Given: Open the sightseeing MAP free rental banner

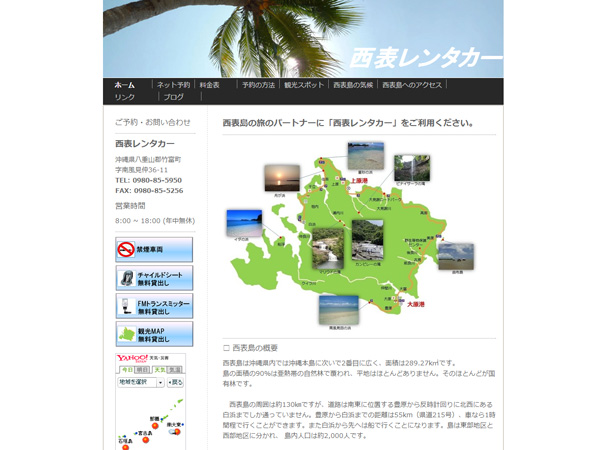Looking at the screenshot, I should coord(154,335).
